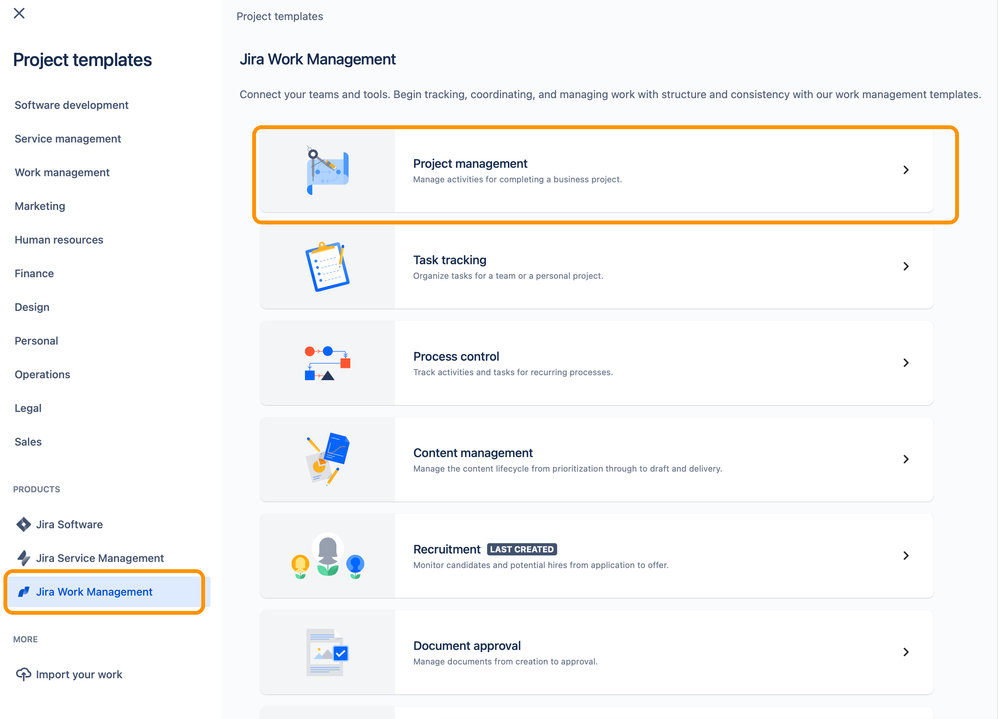Click the Import your work link
Viewport: 998px width, 719px height.
coord(79,674)
